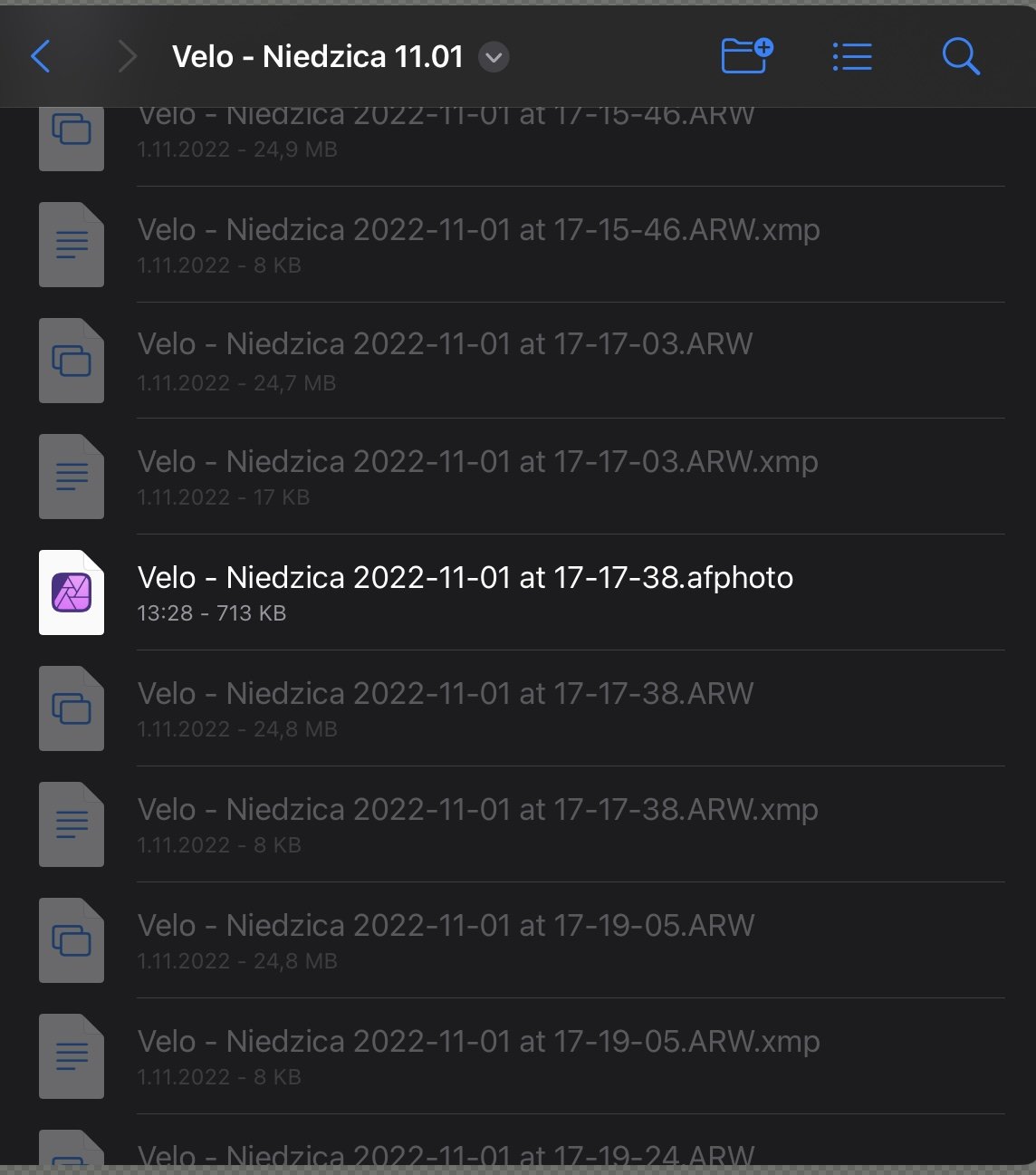The width and height of the screenshot is (1036, 1175).
Task: Click the 17-17-03.ARW image stack icon
Action: pos(72,361)
